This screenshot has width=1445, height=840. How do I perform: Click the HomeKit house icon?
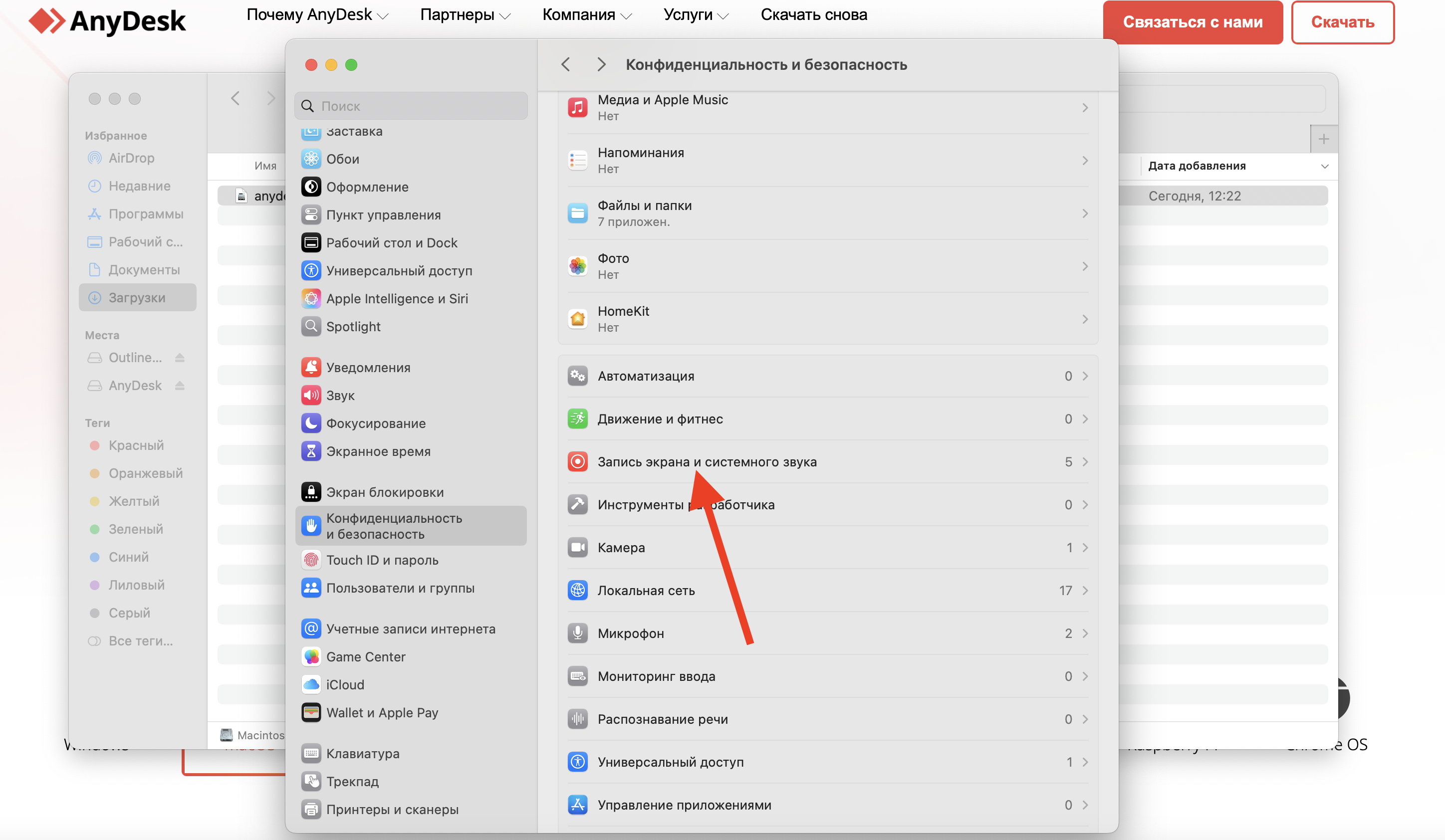[x=577, y=319]
